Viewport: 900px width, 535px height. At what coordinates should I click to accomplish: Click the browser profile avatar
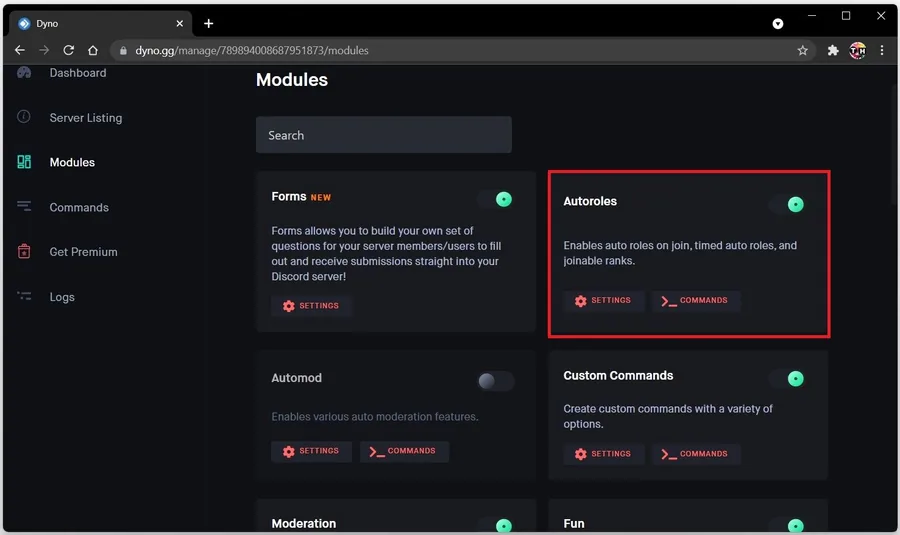click(x=858, y=51)
